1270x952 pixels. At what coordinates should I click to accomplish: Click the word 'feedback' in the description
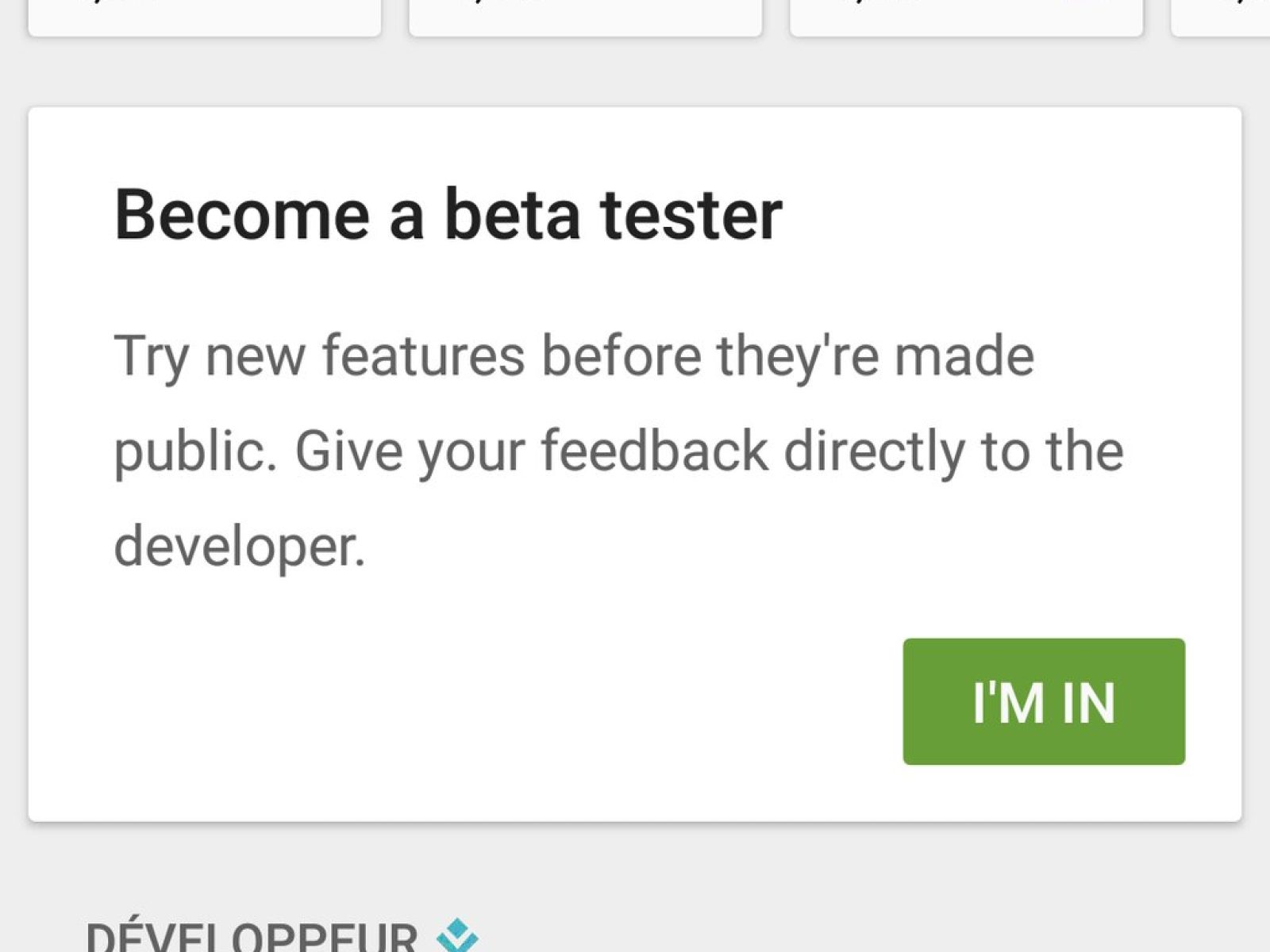[654, 451]
